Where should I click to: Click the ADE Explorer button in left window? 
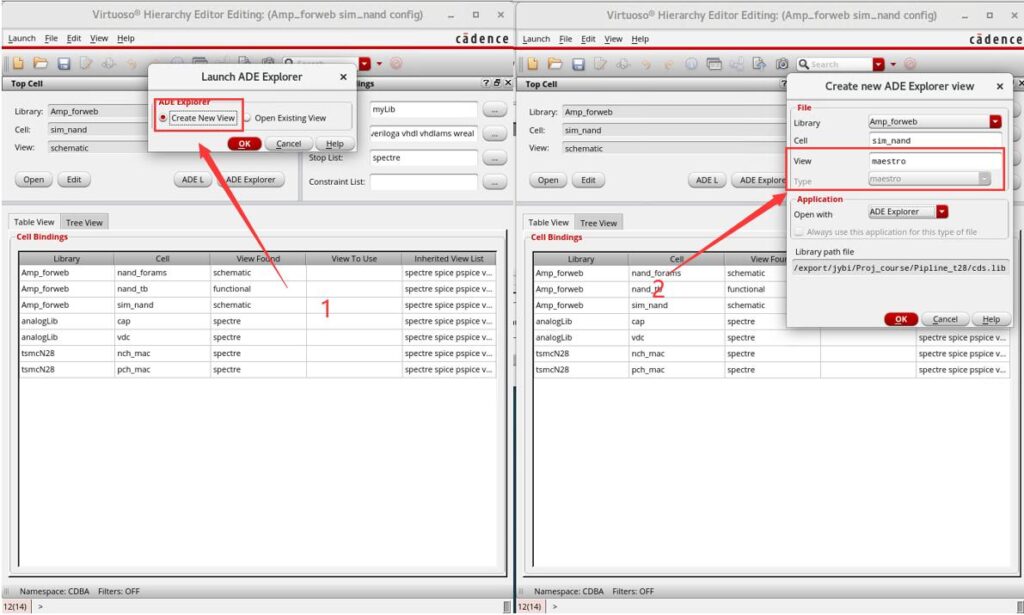coord(251,180)
